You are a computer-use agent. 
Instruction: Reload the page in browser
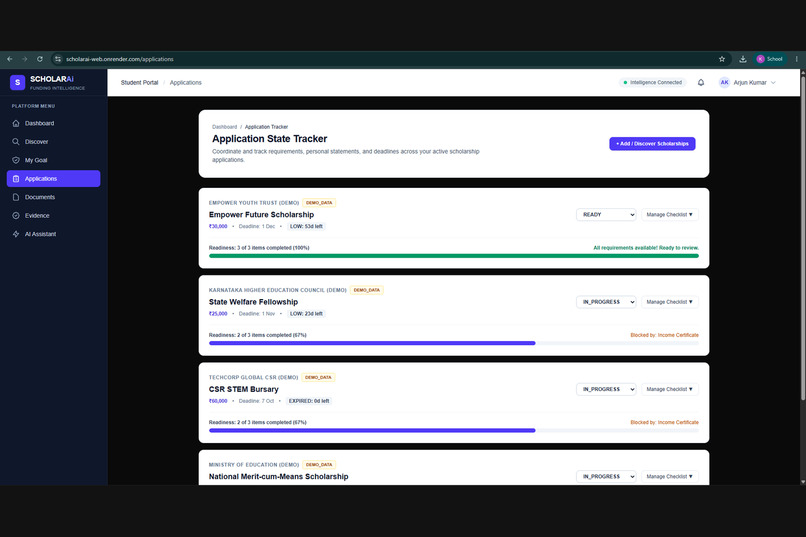(40, 60)
